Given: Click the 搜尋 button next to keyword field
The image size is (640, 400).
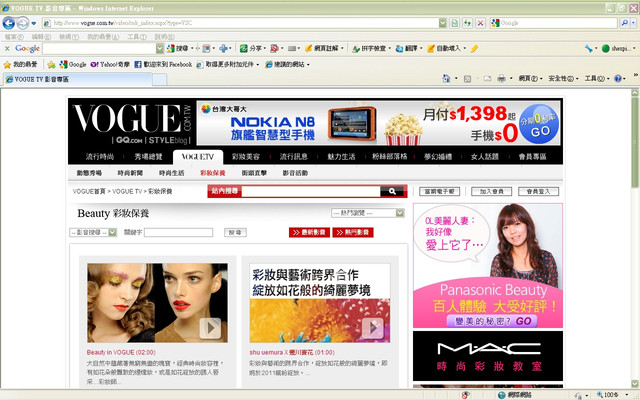Looking at the screenshot, I should [236, 233].
